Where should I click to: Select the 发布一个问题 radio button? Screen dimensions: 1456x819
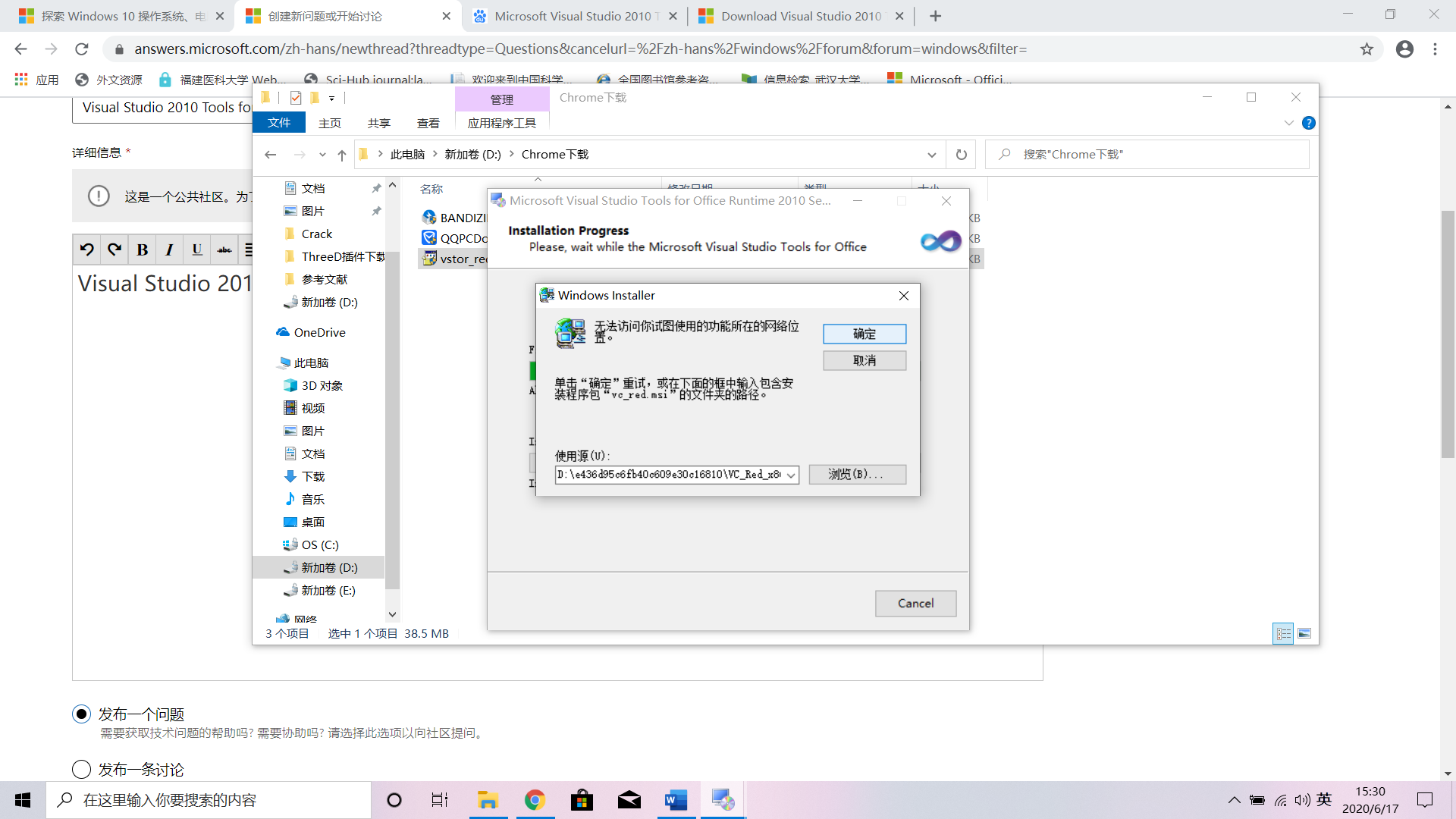click(x=81, y=714)
